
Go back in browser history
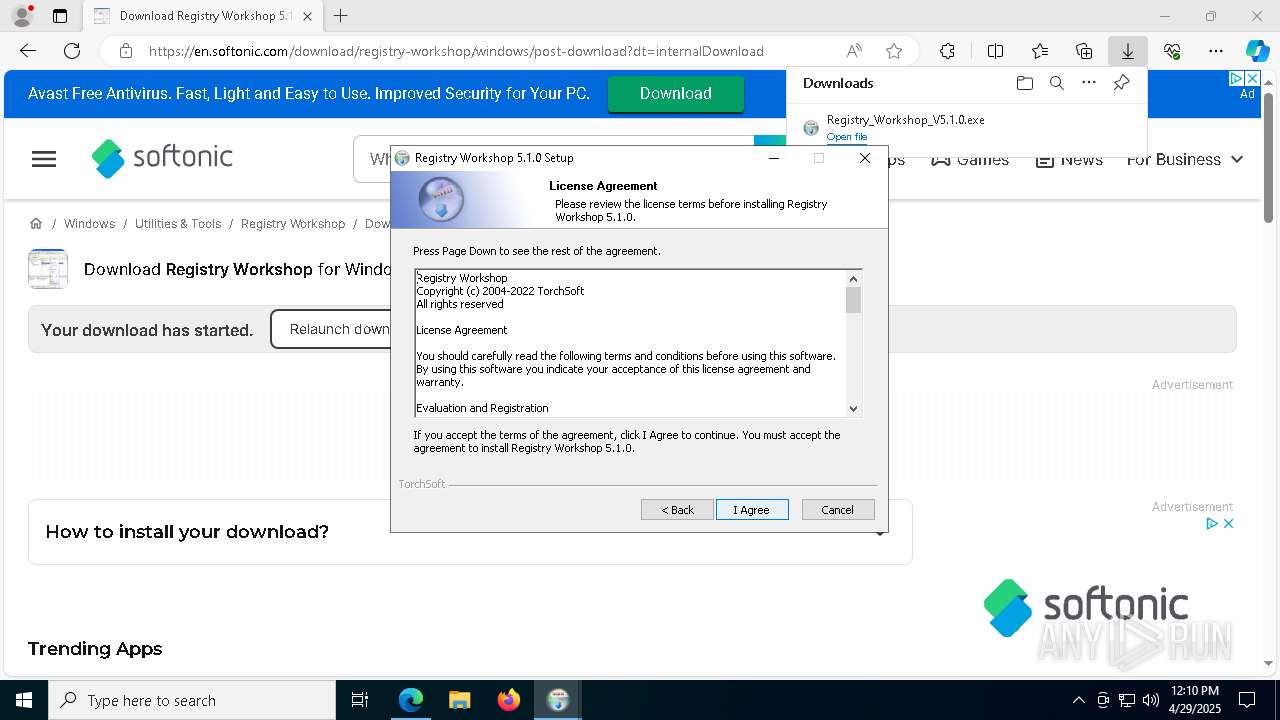28,51
